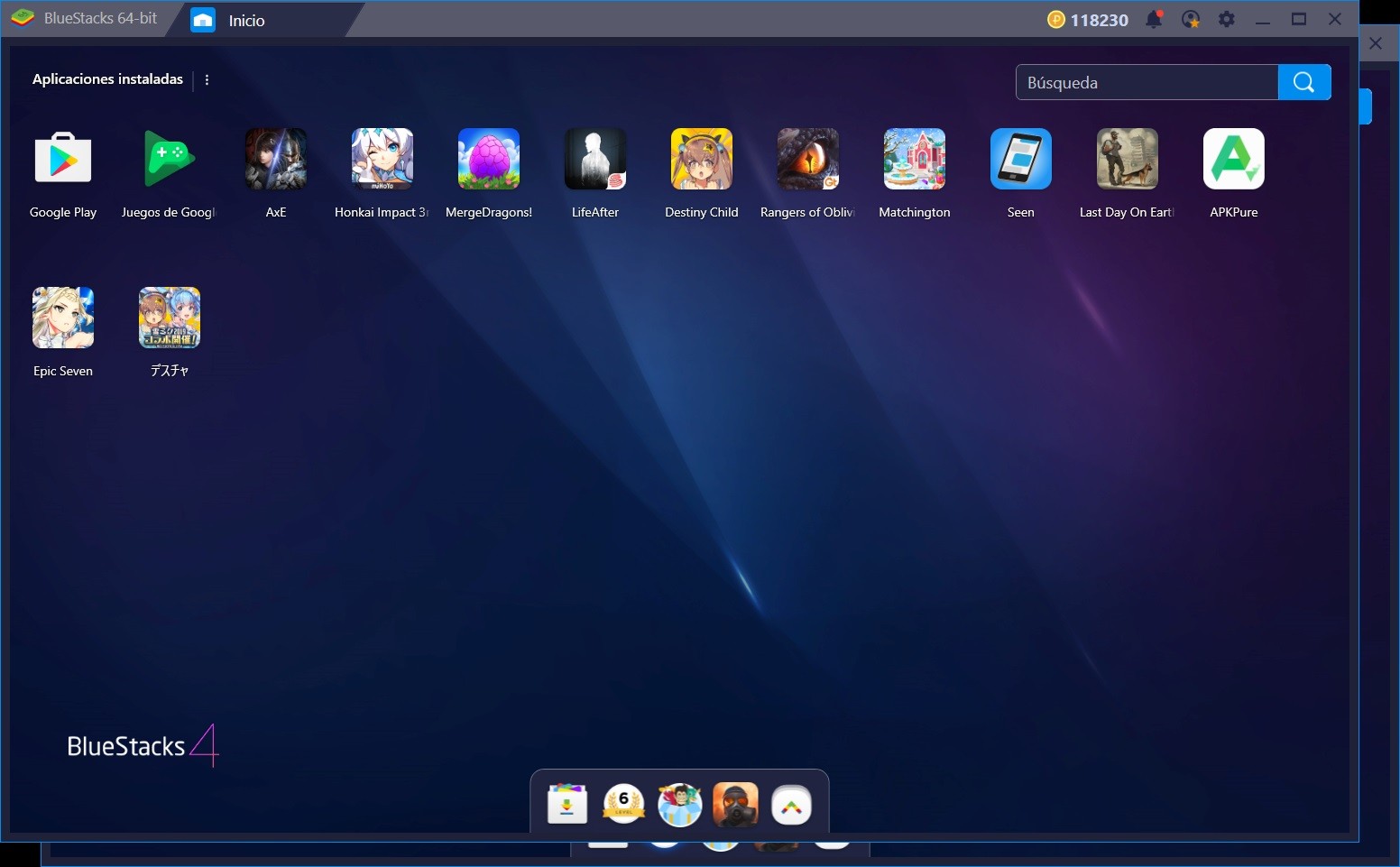Open notifications bell in title bar
The height and width of the screenshot is (867, 1400).
pyautogui.click(x=1154, y=19)
